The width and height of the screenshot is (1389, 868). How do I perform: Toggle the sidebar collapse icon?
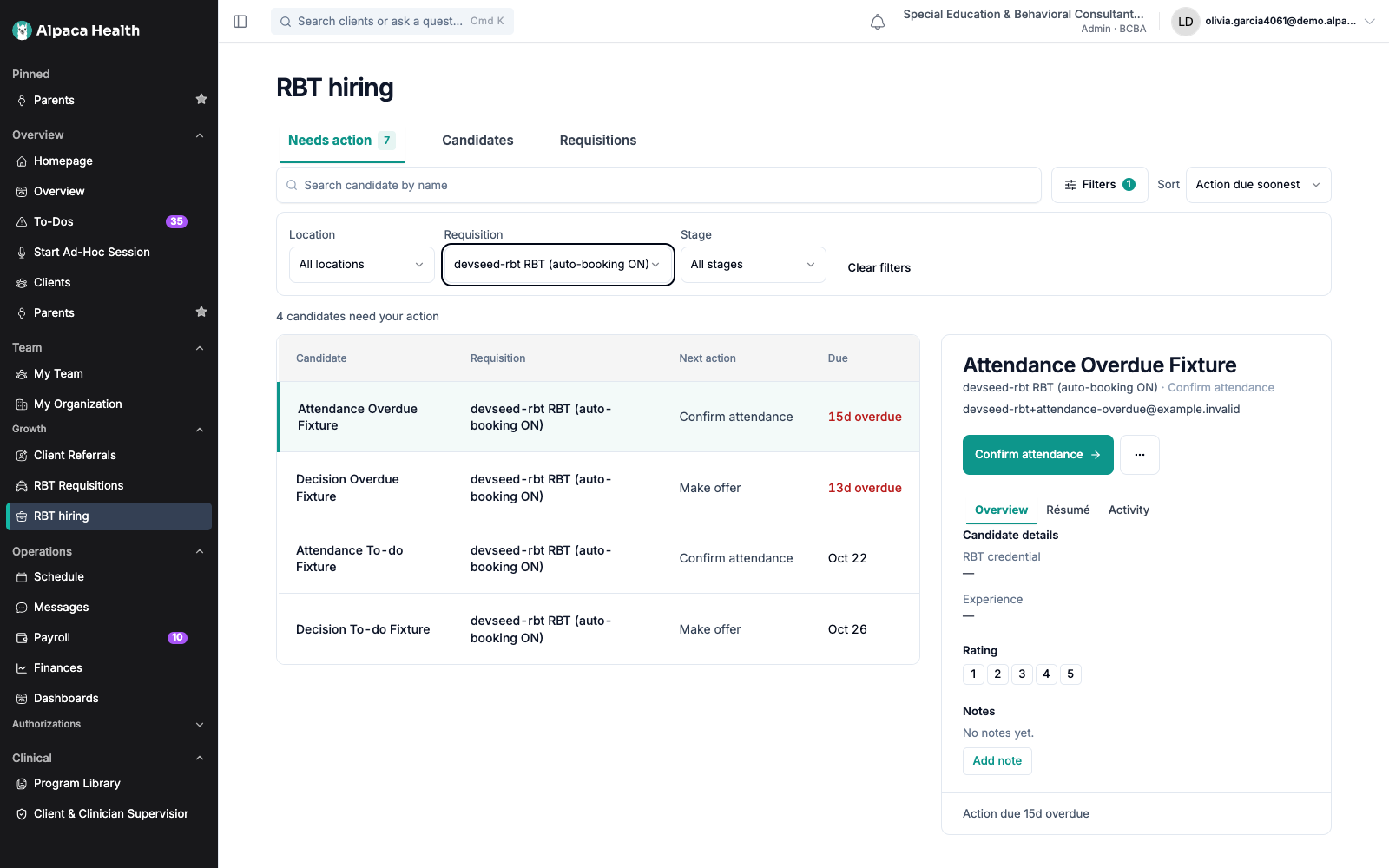240,22
